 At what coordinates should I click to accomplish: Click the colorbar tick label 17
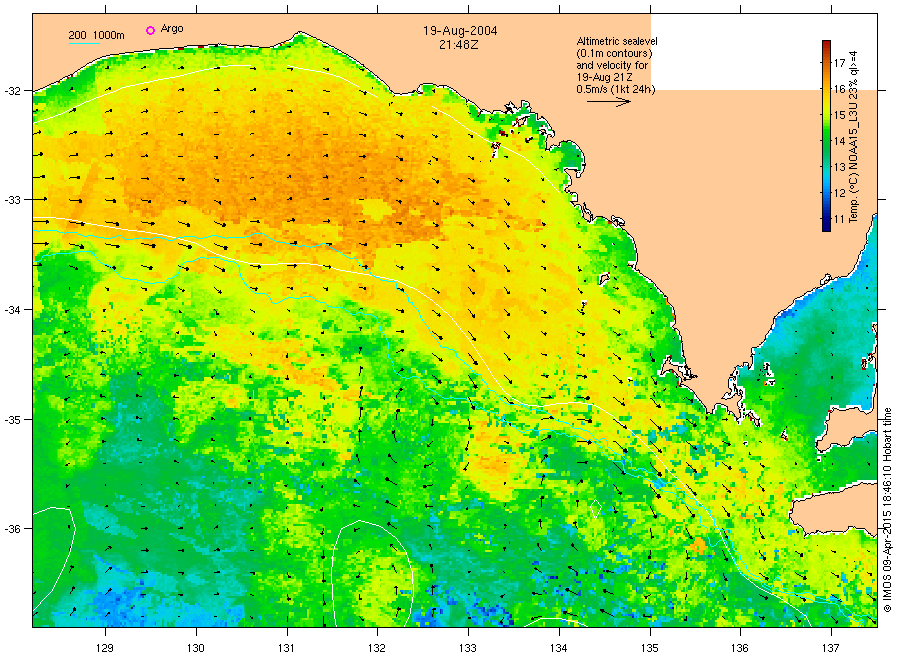(839, 63)
